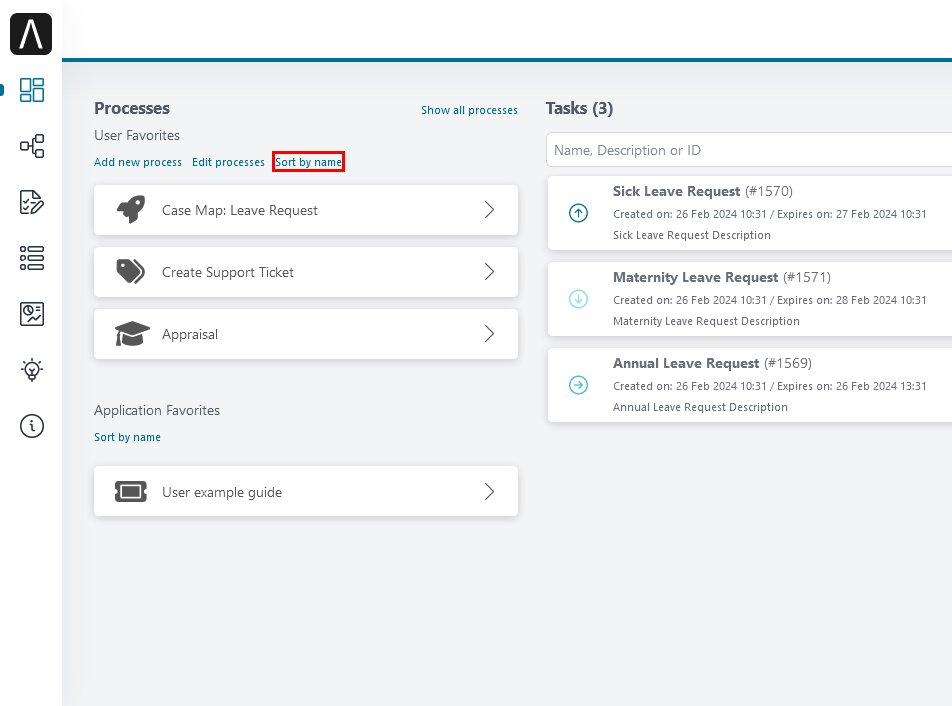Image resolution: width=952 pixels, height=706 pixels.
Task: Expand the Appraisal process chevron
Action: click(x=489, y=333)
